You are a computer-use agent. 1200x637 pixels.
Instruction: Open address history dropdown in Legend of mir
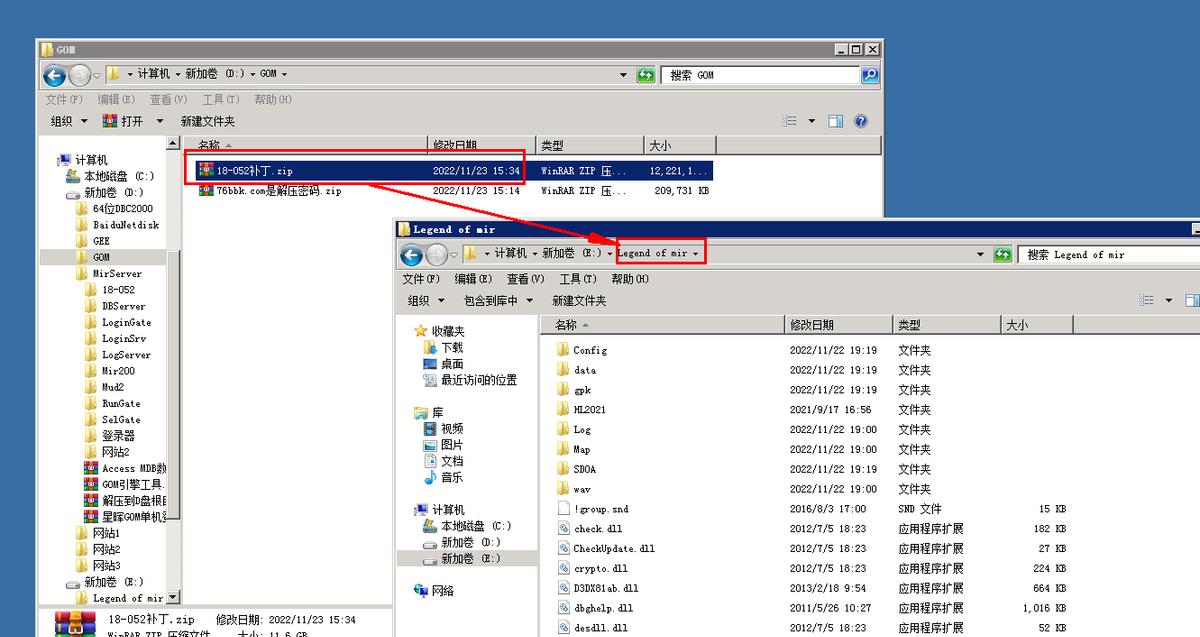981,255
